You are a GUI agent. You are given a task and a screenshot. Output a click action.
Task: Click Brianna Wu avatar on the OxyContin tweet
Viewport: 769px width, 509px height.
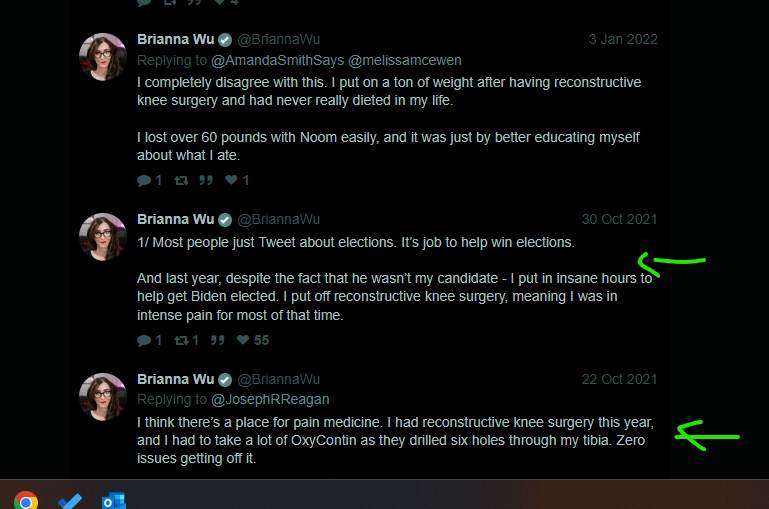point(103,397)
